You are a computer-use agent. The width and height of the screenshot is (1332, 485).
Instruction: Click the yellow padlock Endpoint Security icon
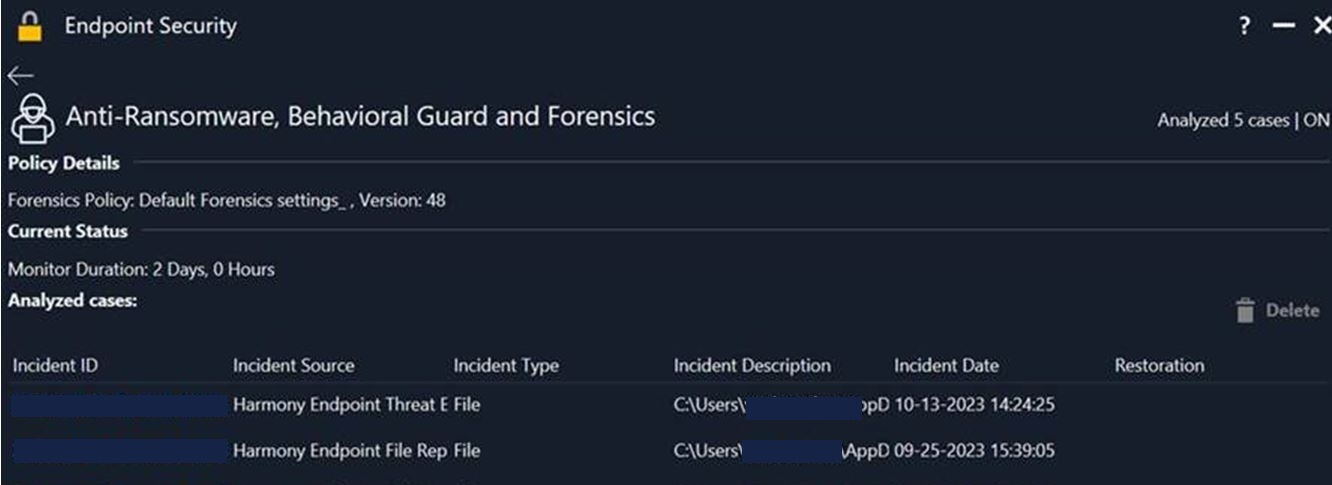31,27
